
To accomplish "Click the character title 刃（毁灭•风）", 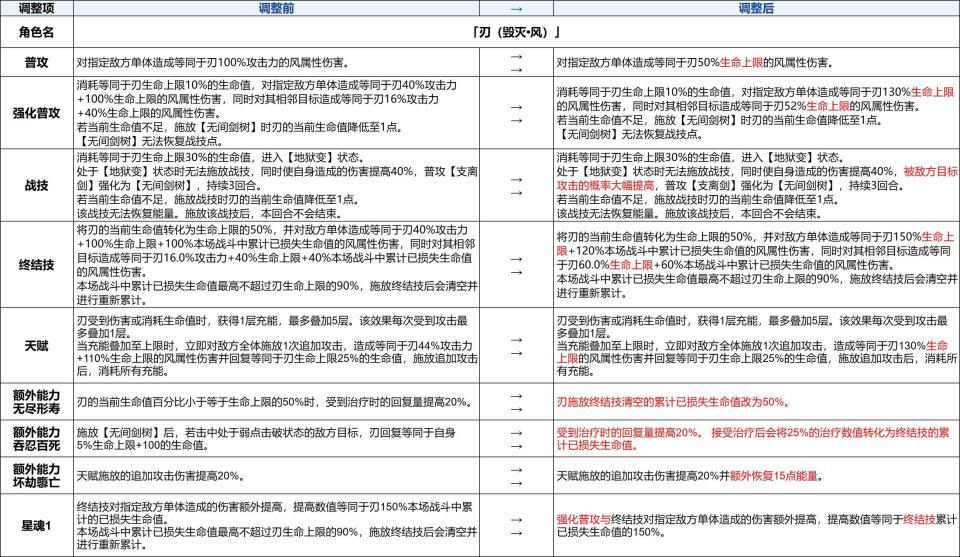I will 516,32.
